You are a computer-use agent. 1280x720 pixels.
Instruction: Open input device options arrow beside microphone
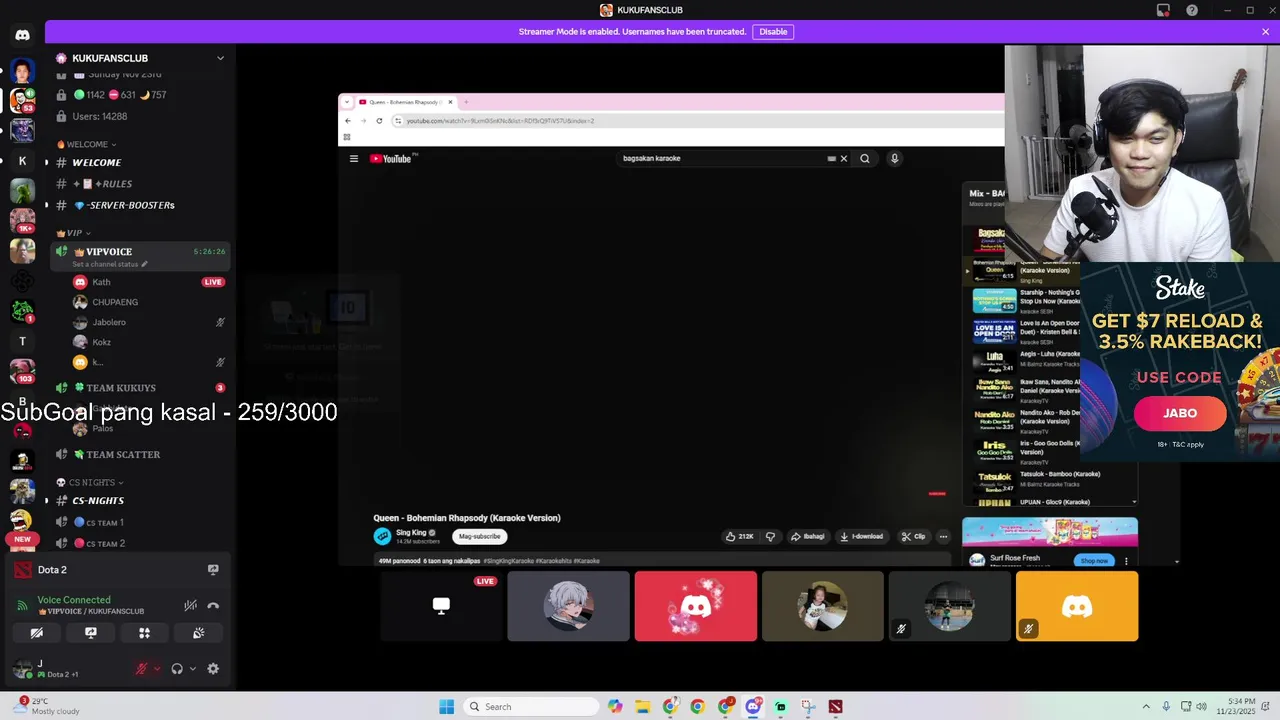(x=156, y=669)
